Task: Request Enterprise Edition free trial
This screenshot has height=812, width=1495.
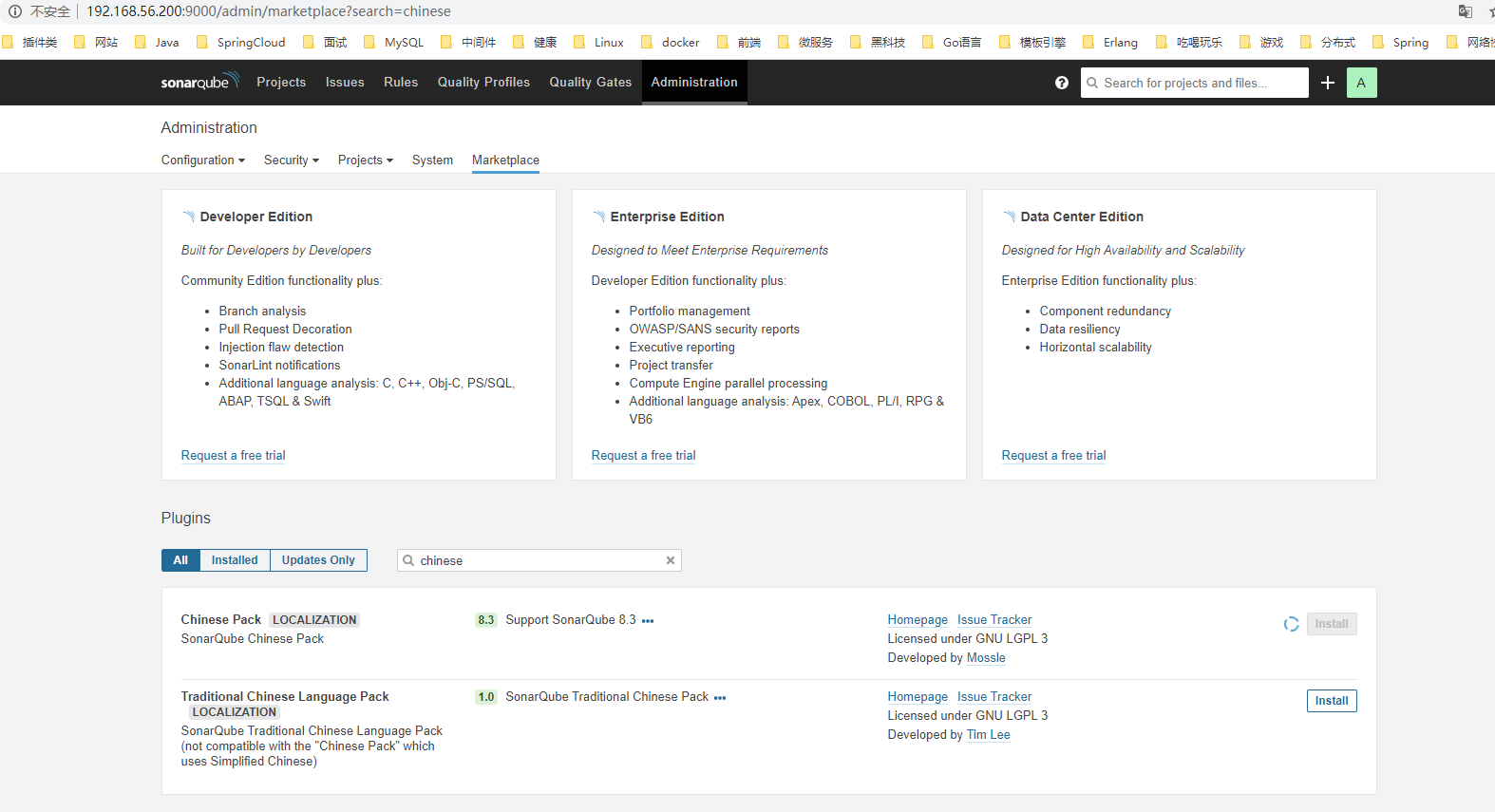Action: tap(644, 456)
